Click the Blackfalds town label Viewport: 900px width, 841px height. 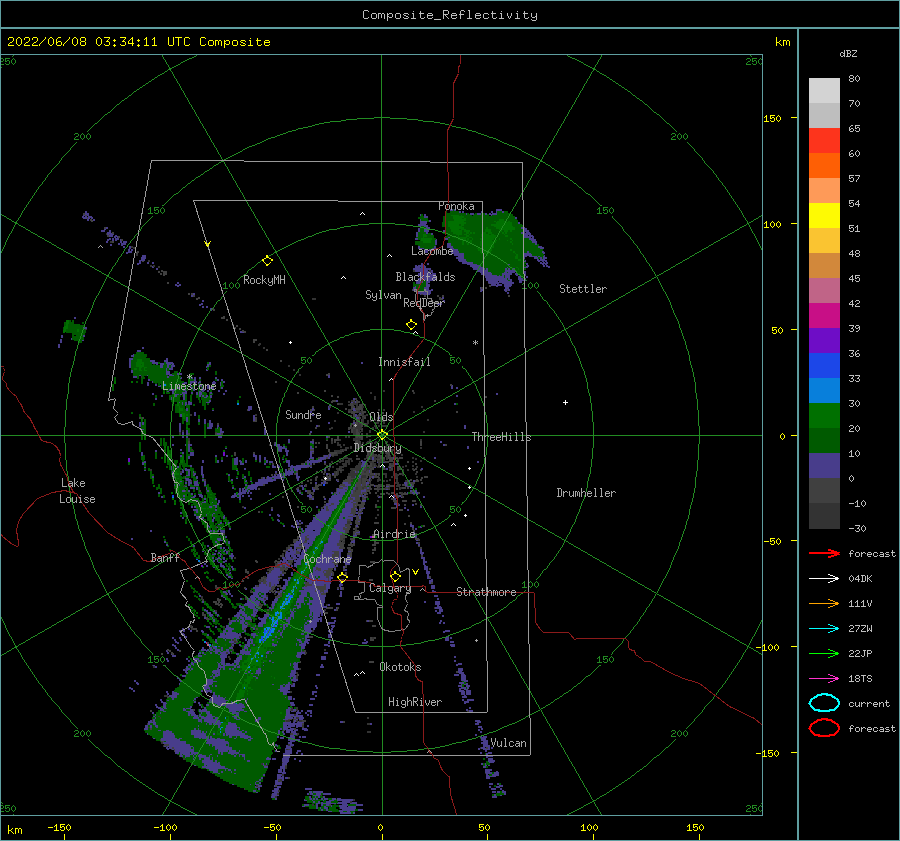click(x=425, y=277)
